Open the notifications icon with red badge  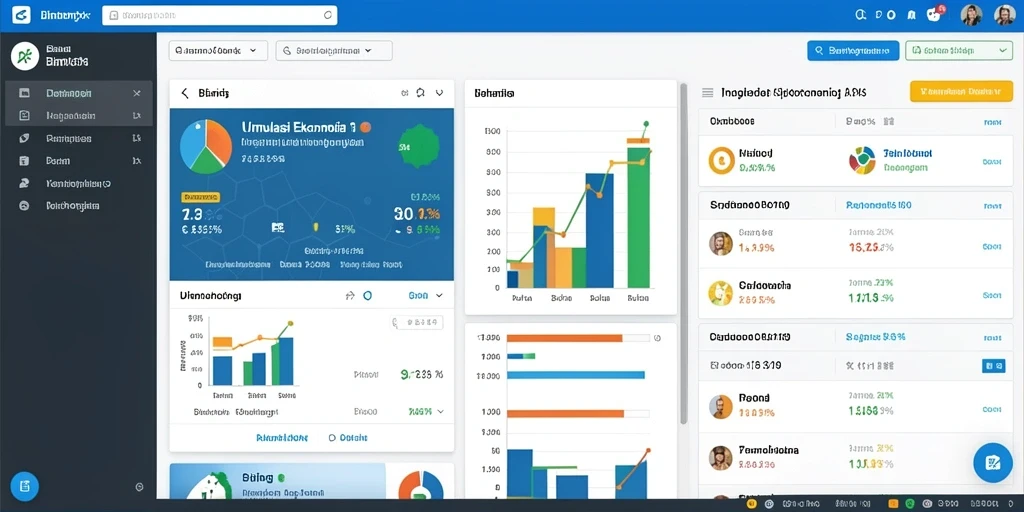935,14
